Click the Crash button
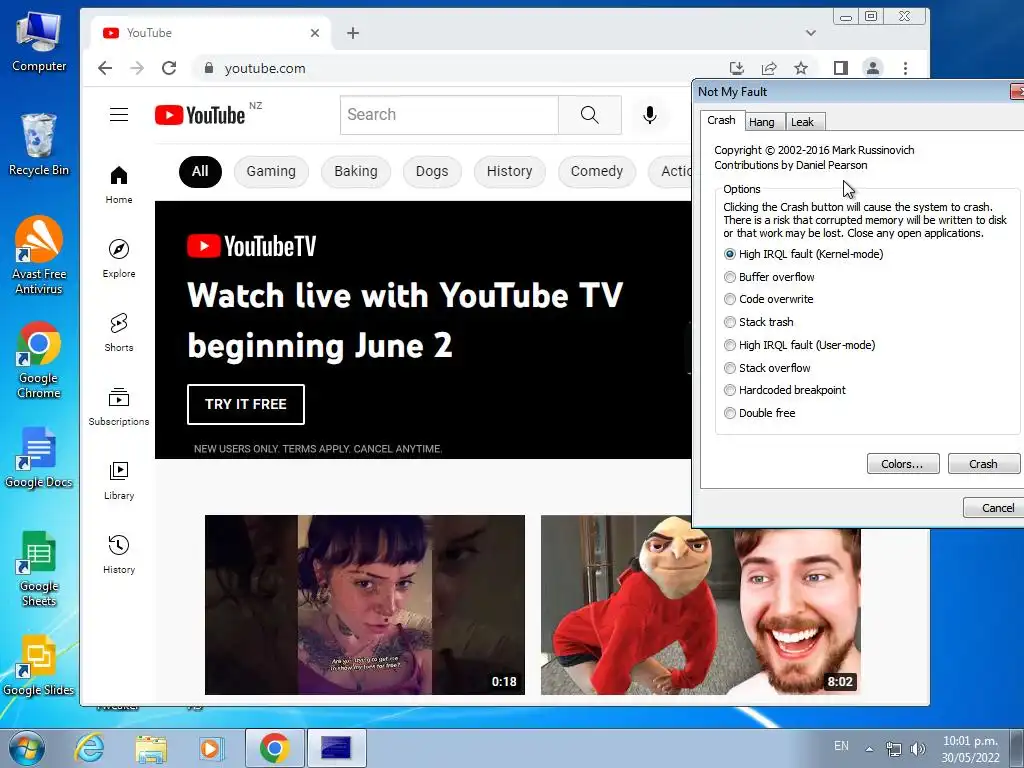The image size is (1024, 768). point(984,464)
